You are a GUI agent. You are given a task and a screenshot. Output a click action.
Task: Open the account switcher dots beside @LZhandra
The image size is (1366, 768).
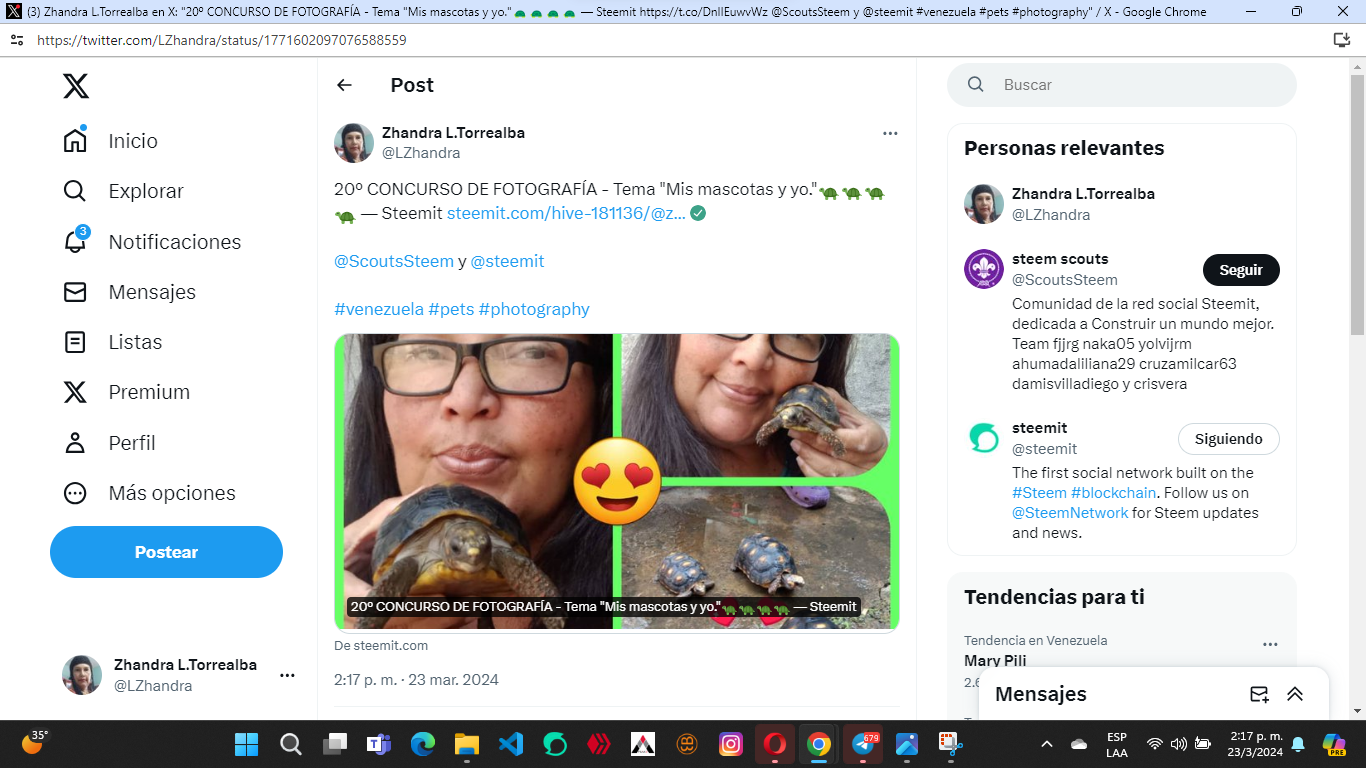tap(287, 676)
